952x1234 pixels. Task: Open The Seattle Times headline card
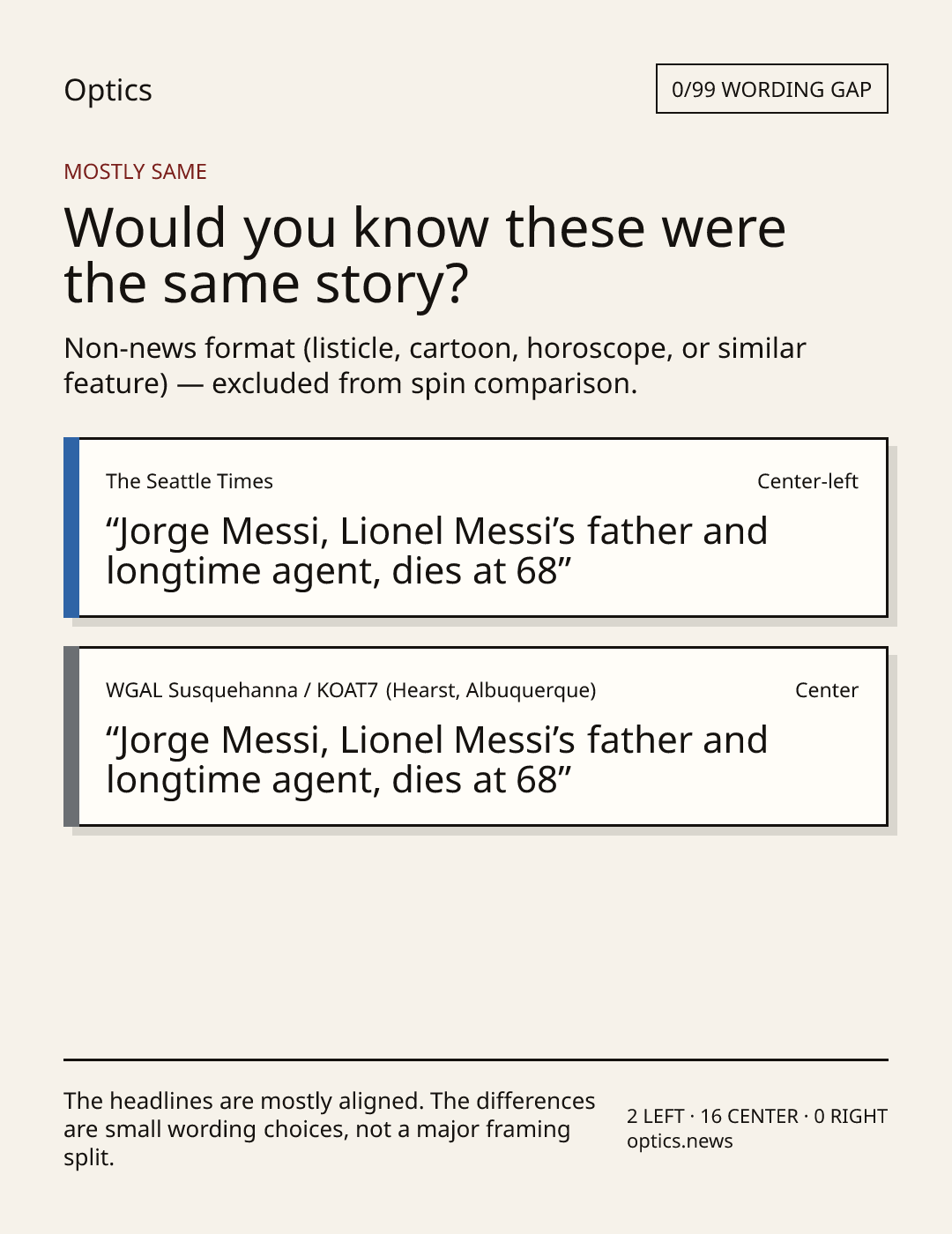pyautogui.click(x=475, y=527)
